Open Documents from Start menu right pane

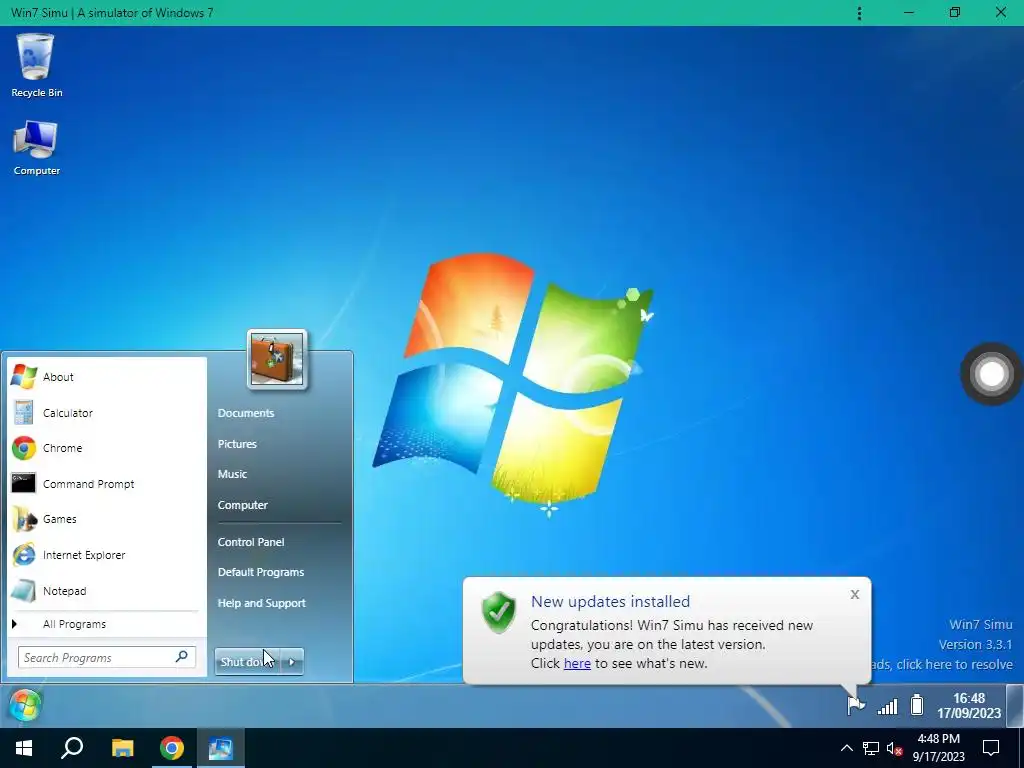[246, 413]
